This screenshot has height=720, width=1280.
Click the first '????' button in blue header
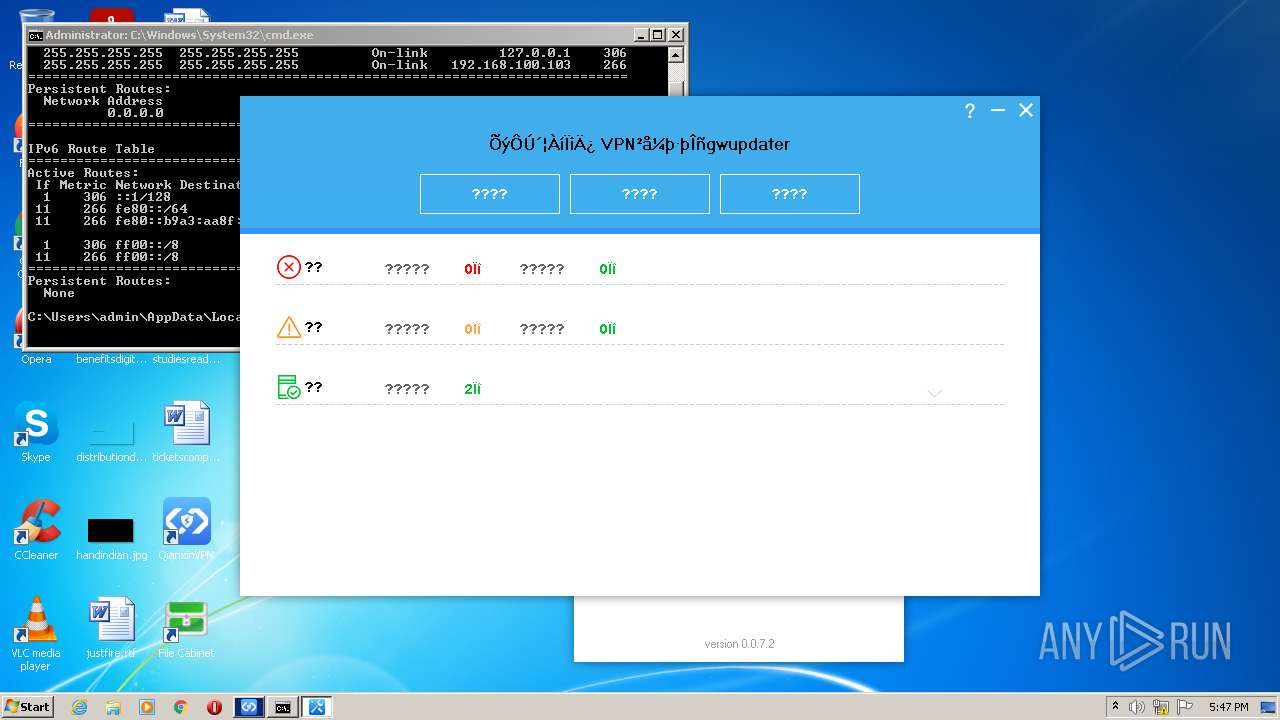490,194
